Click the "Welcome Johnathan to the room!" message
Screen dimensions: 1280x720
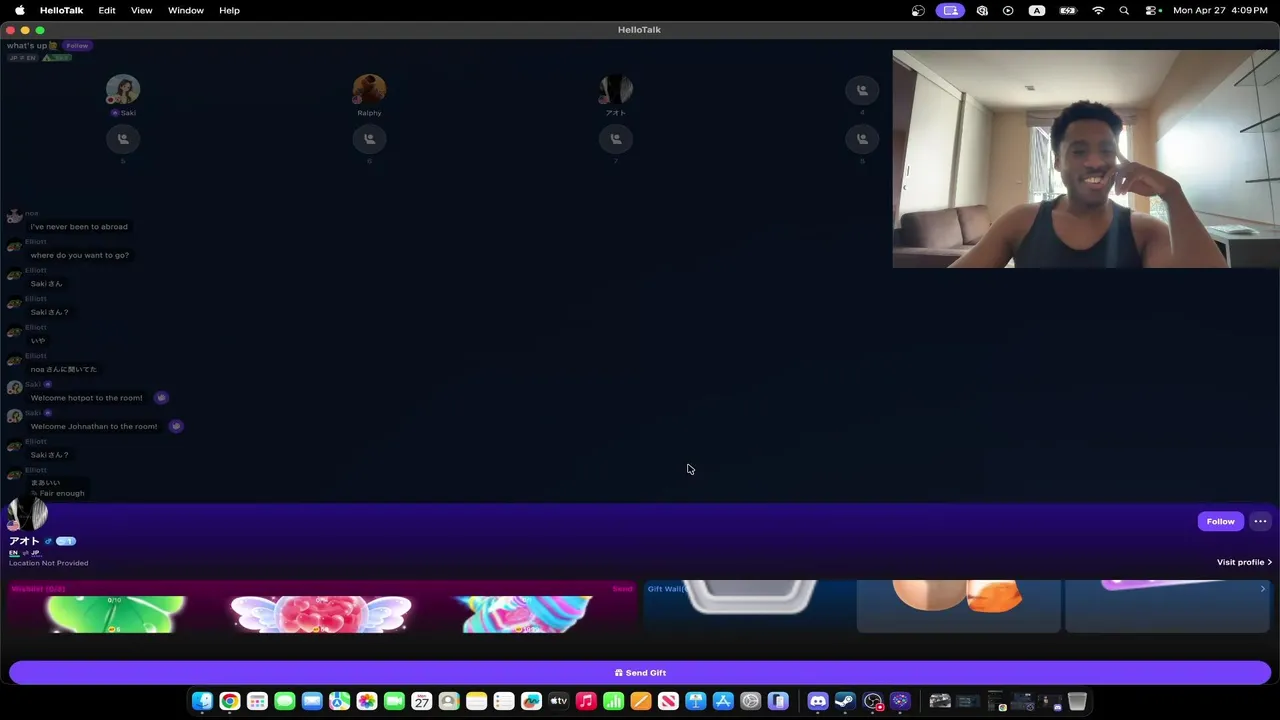tap(94, 426)
